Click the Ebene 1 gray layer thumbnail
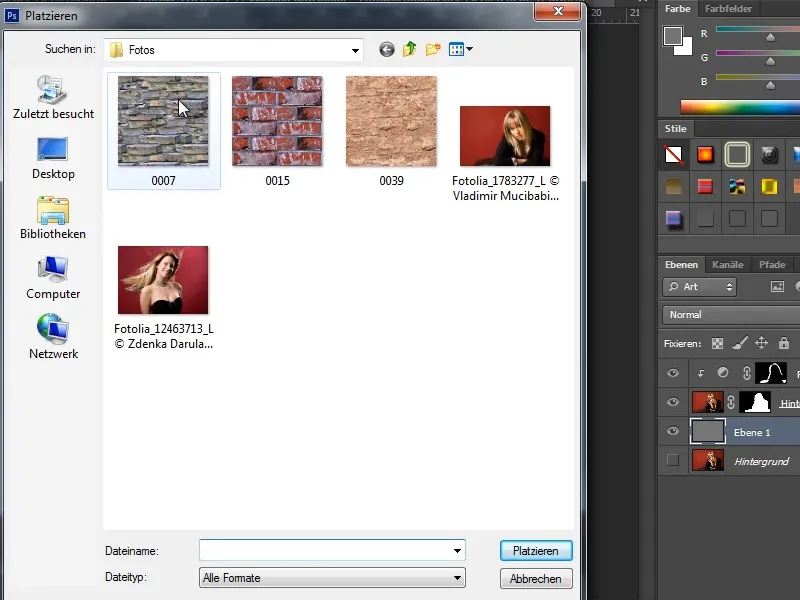This screenshot has height=600, width=800. [x=708, y=432]
